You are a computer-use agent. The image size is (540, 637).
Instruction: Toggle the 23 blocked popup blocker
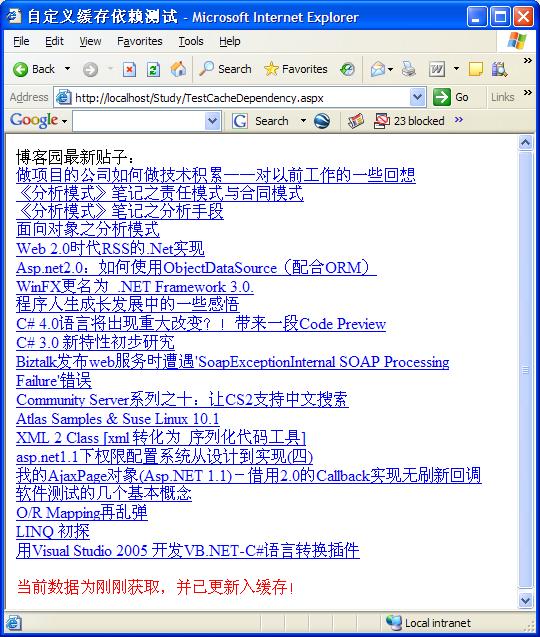(409, 121)
